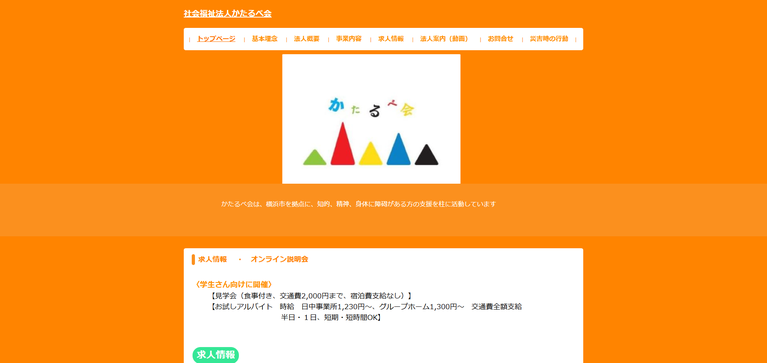
Task: Click the かたるべ会 logo image
Action: point(371,119)
